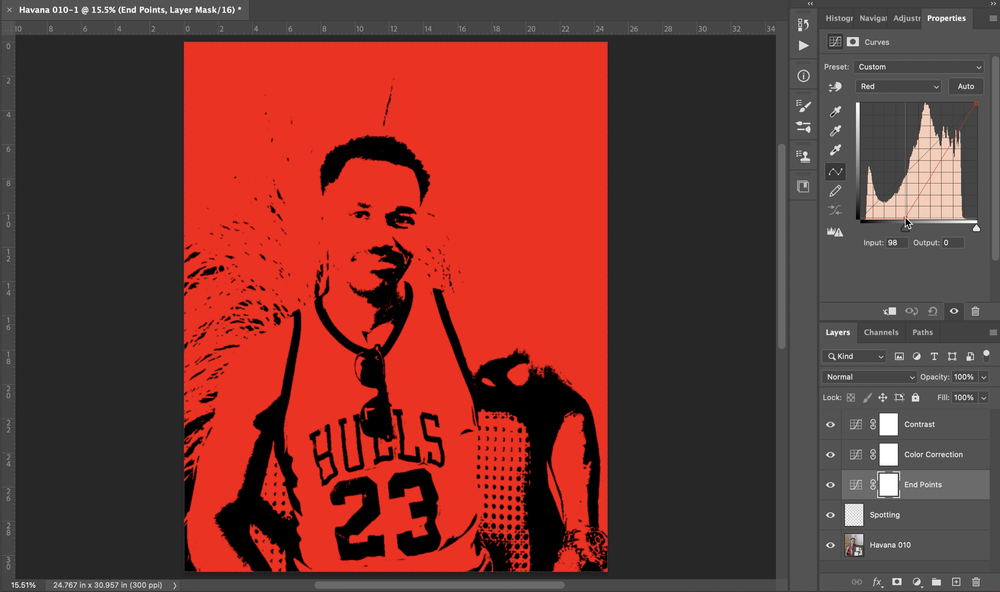
Task: Toggle lock all padlock
Action: [x=915, y=397]
